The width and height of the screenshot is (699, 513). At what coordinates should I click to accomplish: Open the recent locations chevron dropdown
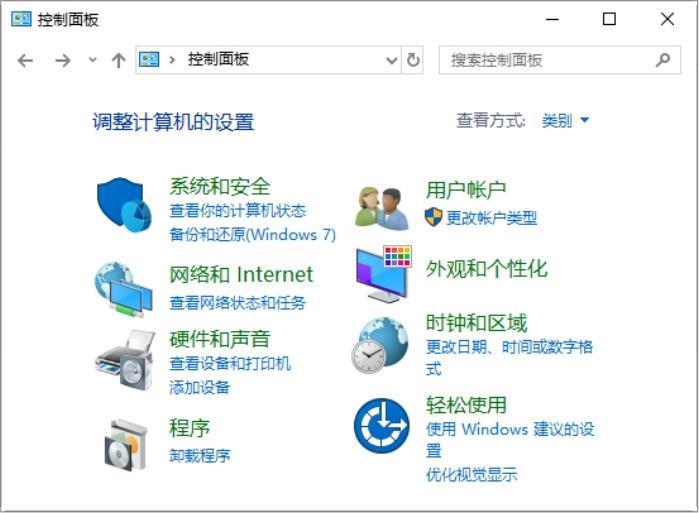coord(92,60)
